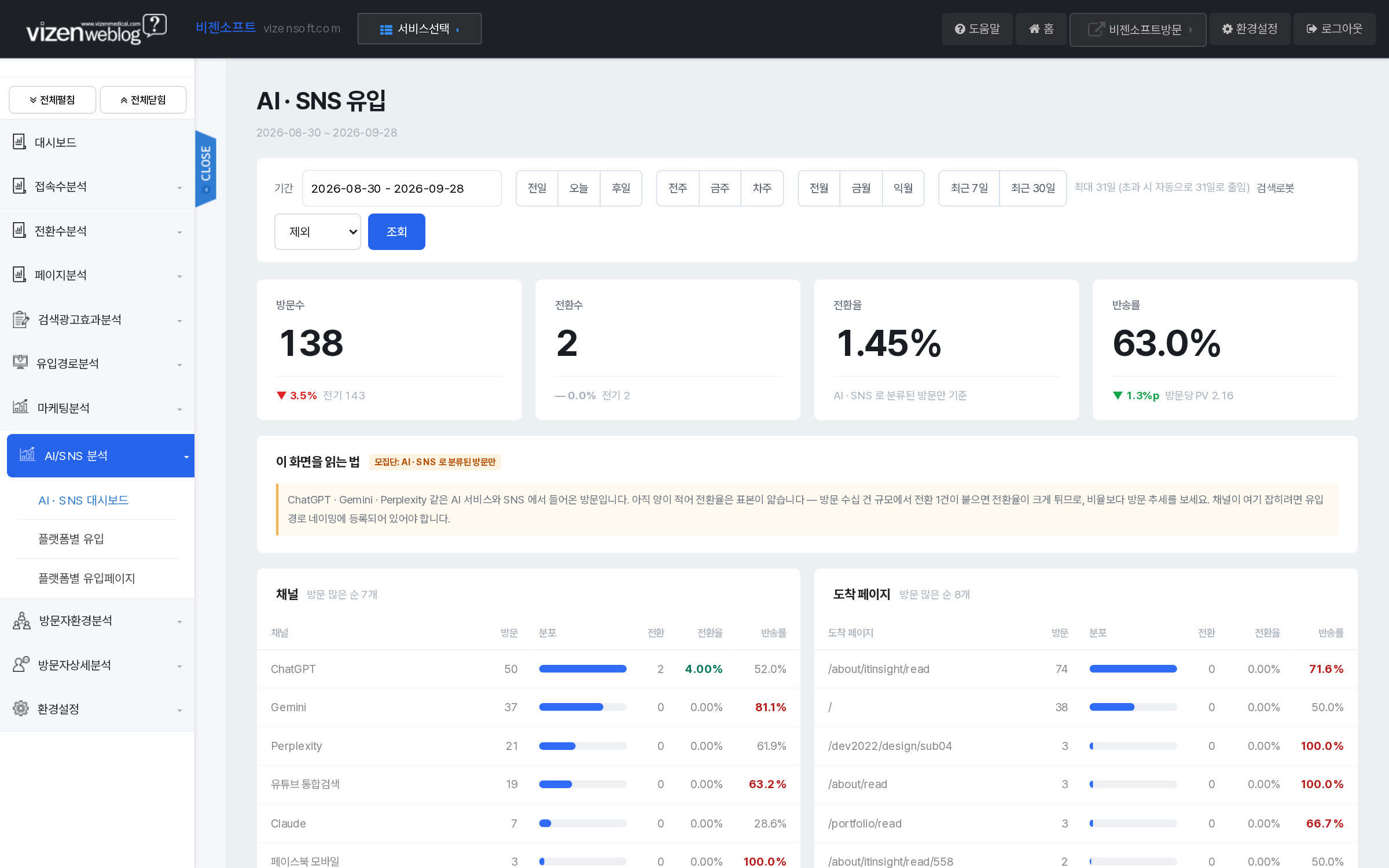Image resolution: width=1389 pixels, height=868 pixels.
Task: Click the 로그아웃 exit icon button
Action: [x=1335, y=29]
